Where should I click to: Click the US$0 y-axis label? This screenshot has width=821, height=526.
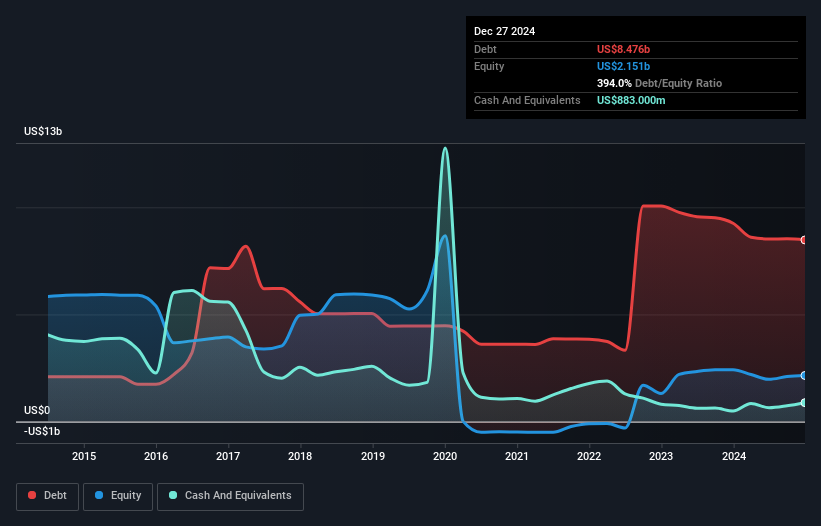(37, 410)
